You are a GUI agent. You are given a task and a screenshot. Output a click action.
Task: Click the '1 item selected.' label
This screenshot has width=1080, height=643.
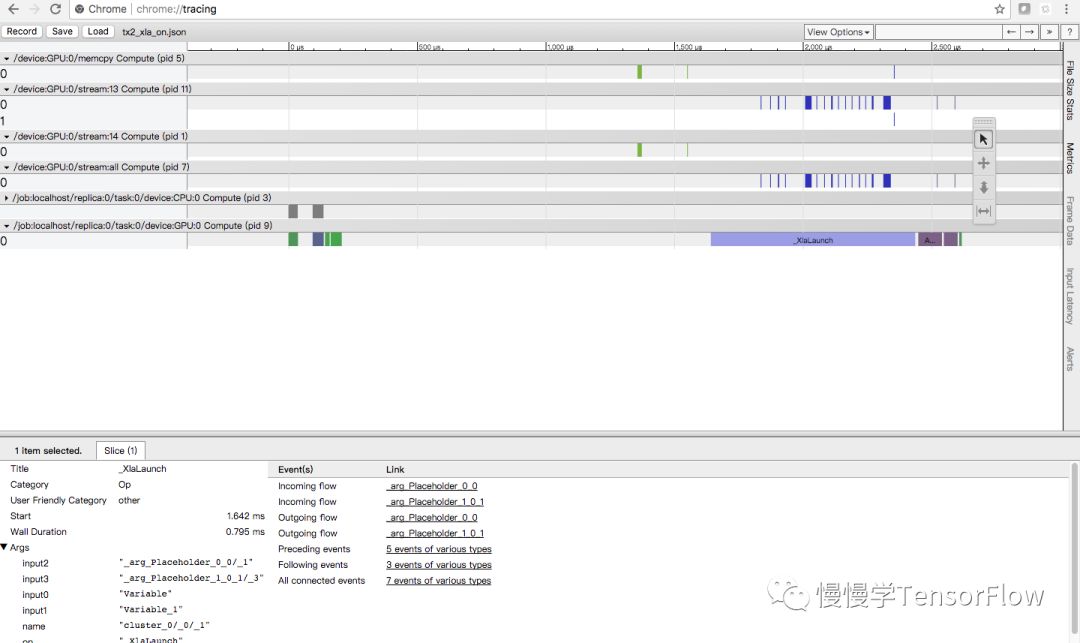tap(48, 451)
